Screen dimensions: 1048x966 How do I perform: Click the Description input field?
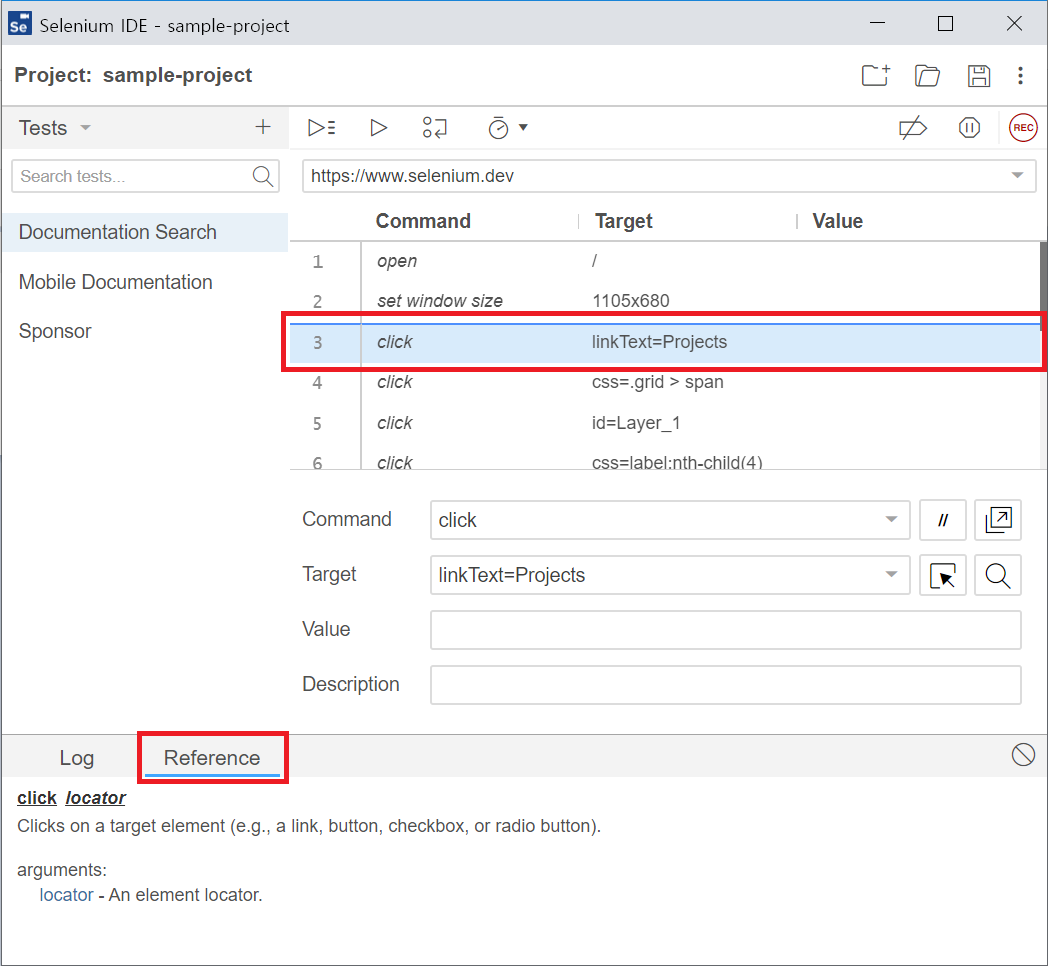725,685
